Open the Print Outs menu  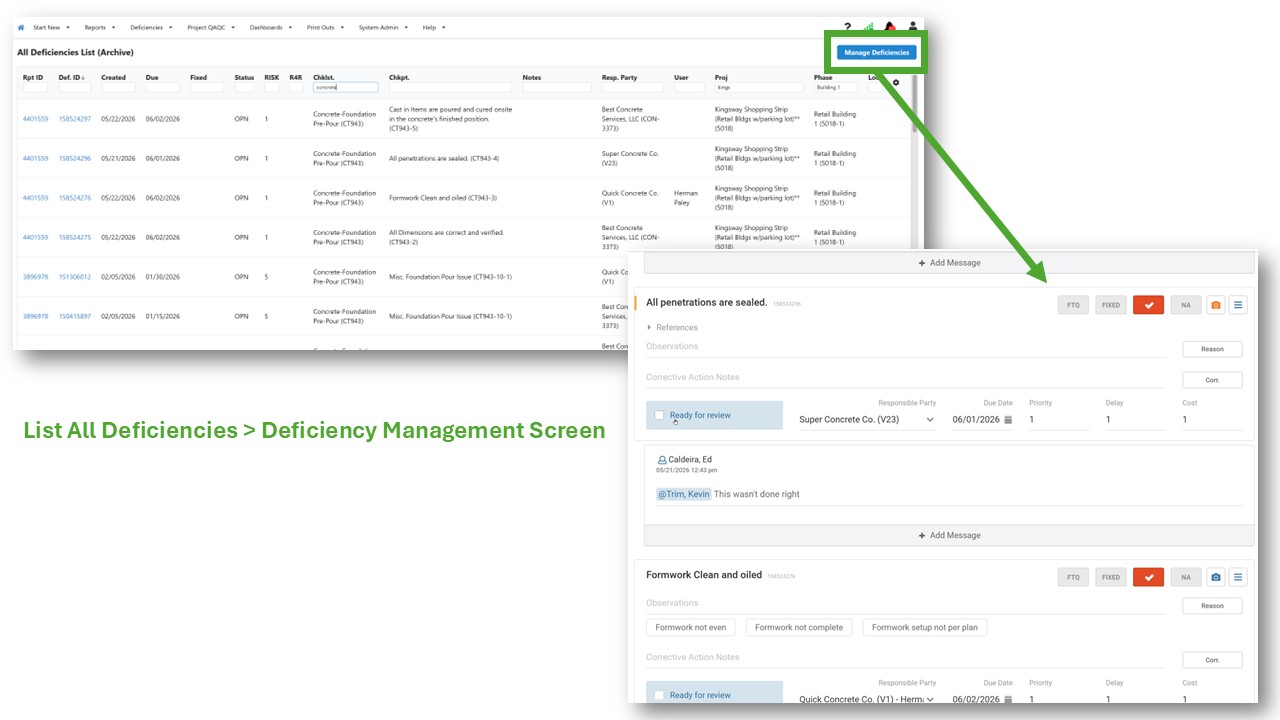coord(326,28)
